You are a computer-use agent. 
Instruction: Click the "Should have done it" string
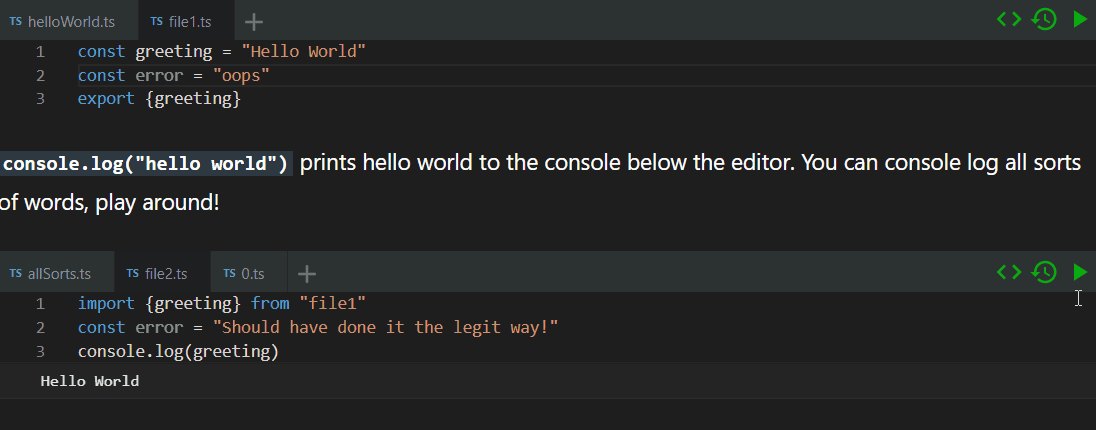point(386,327)
